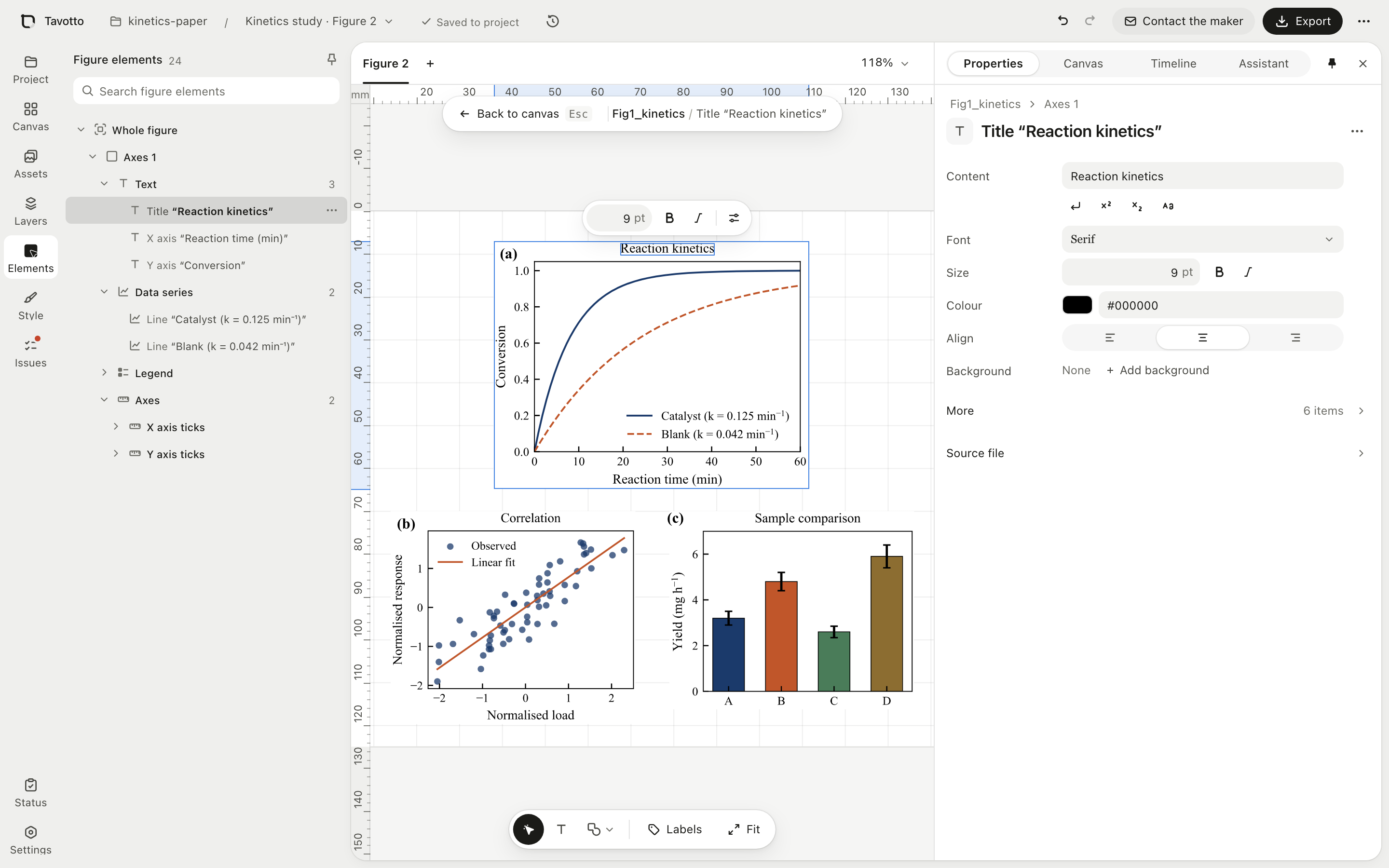Switch to the Properties tab

coord(993,64)
